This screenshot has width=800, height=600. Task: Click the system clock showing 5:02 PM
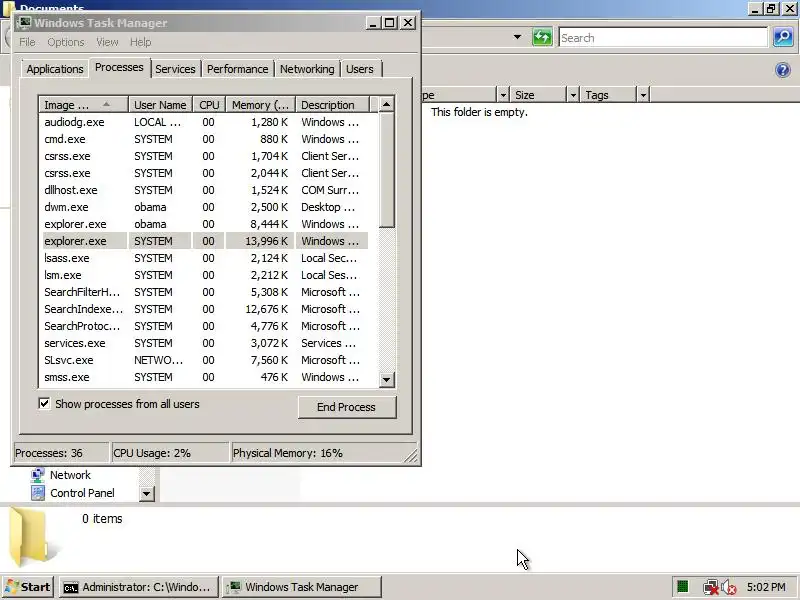click(766, 587)
